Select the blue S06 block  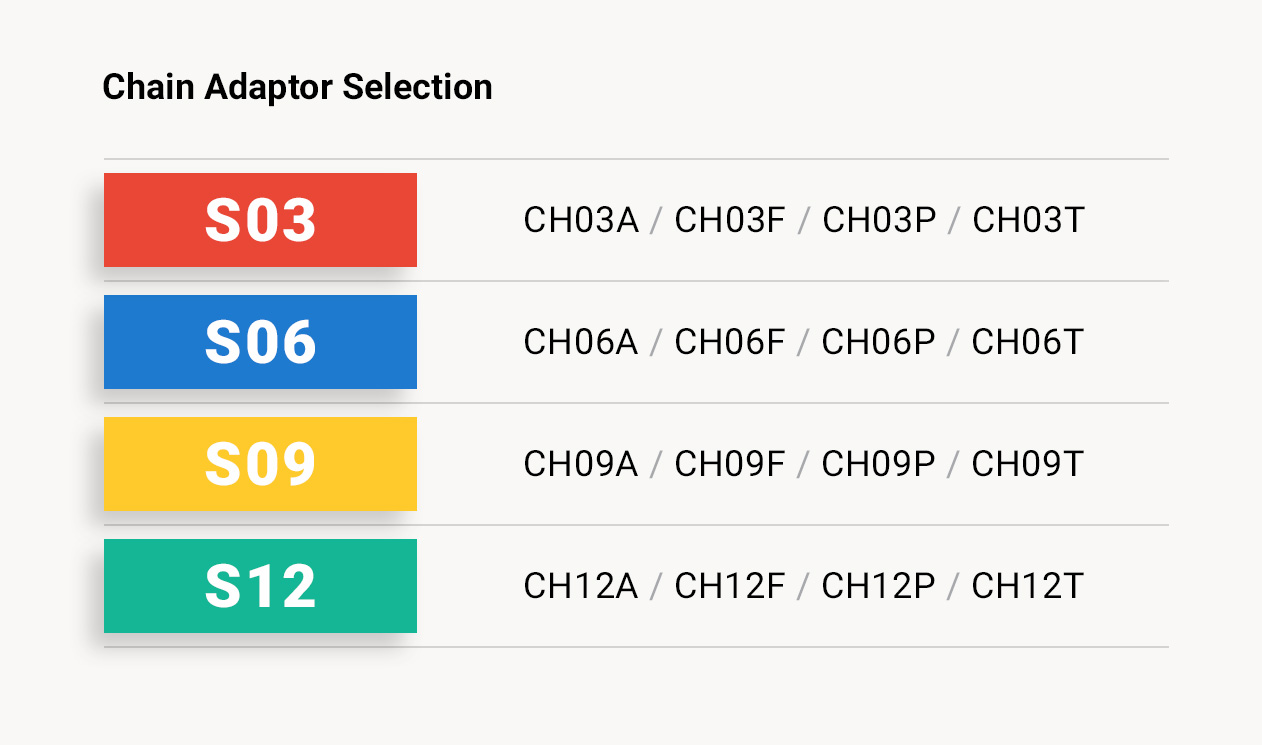[260, 342]
